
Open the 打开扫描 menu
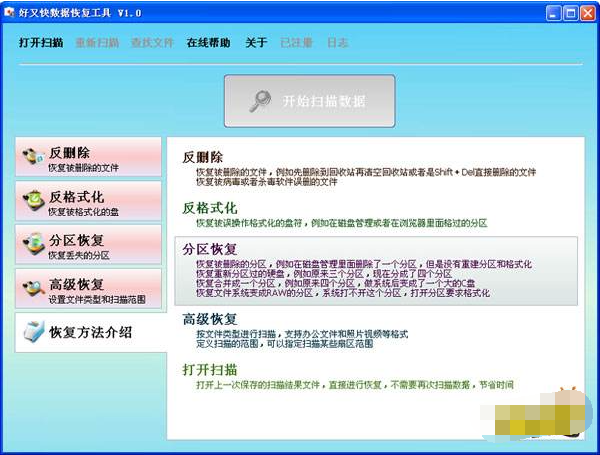(40, 43)
